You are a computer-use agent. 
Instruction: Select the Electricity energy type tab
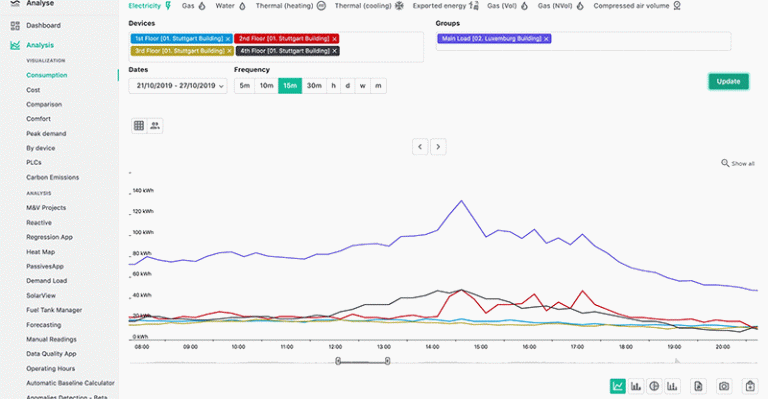click(150, 6)
